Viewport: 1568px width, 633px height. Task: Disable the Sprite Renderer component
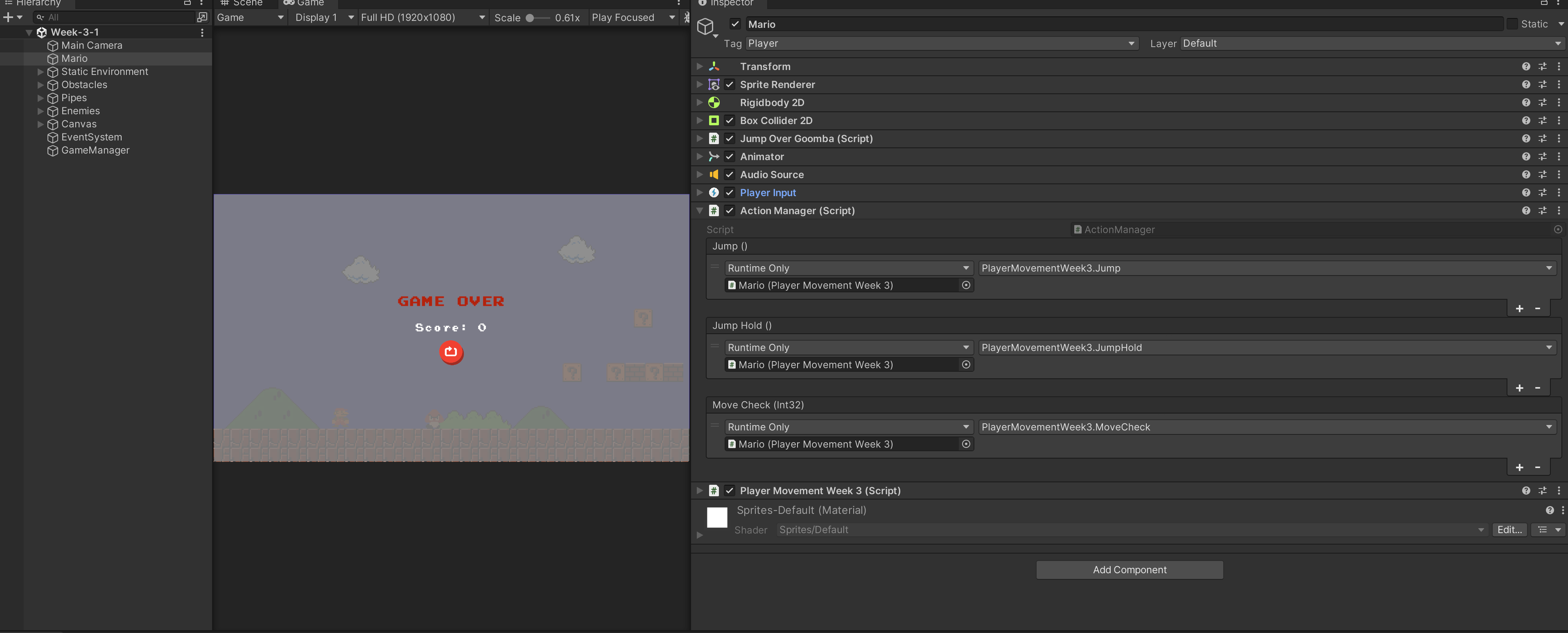click(x=729, y=85)
